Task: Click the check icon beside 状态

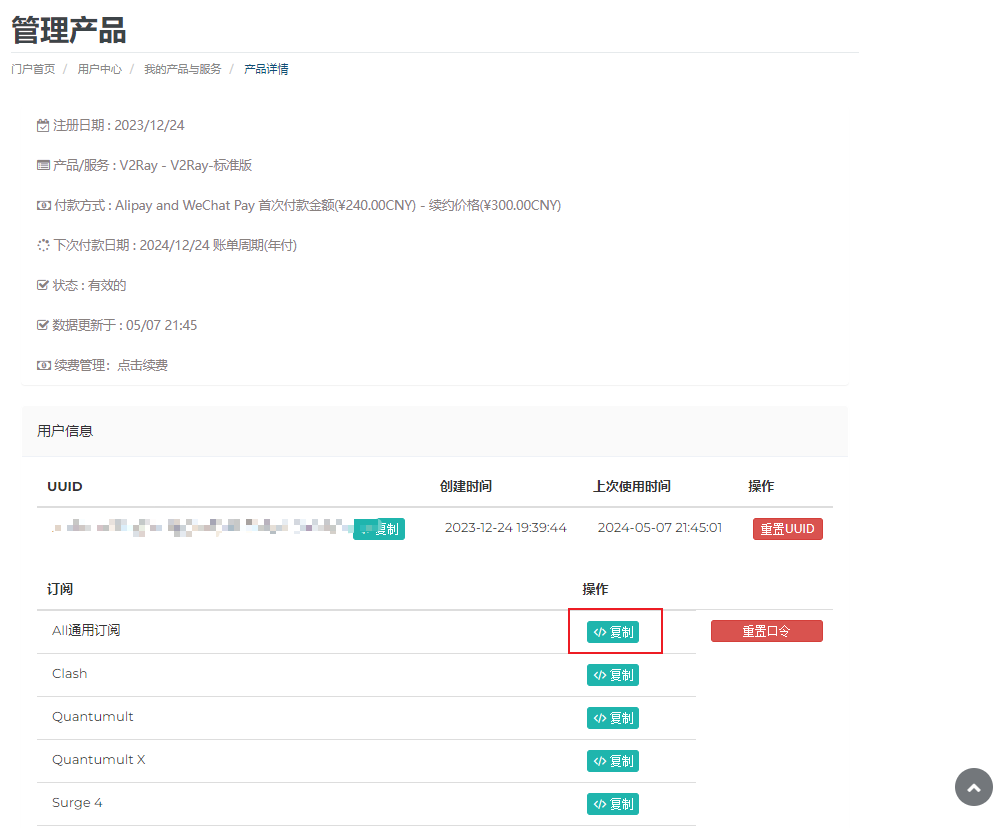Action: point(43,286)
